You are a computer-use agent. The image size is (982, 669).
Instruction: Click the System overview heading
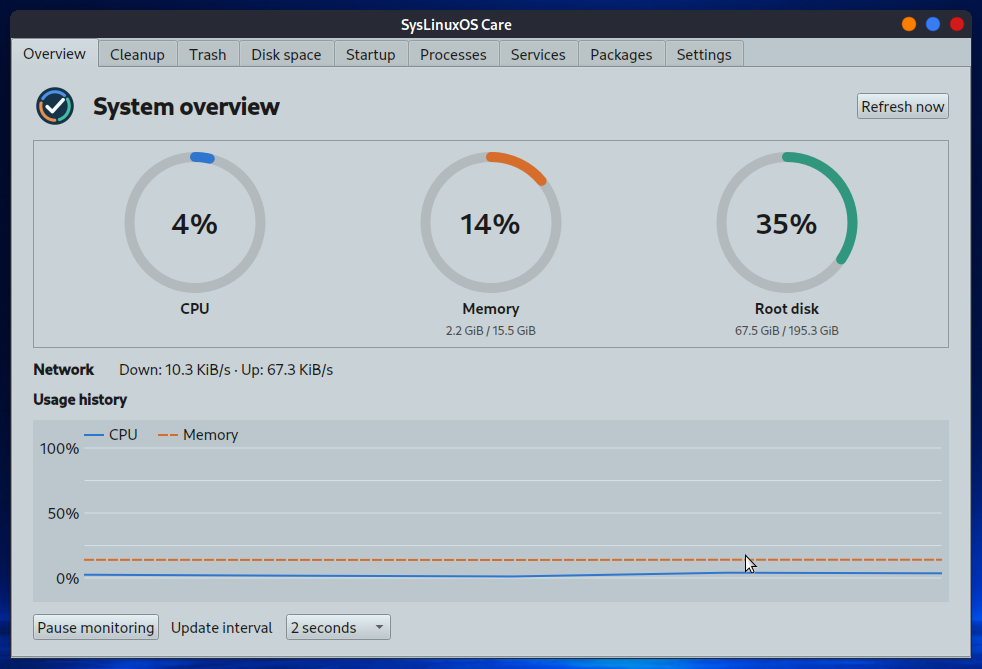[x=186, y=106]
